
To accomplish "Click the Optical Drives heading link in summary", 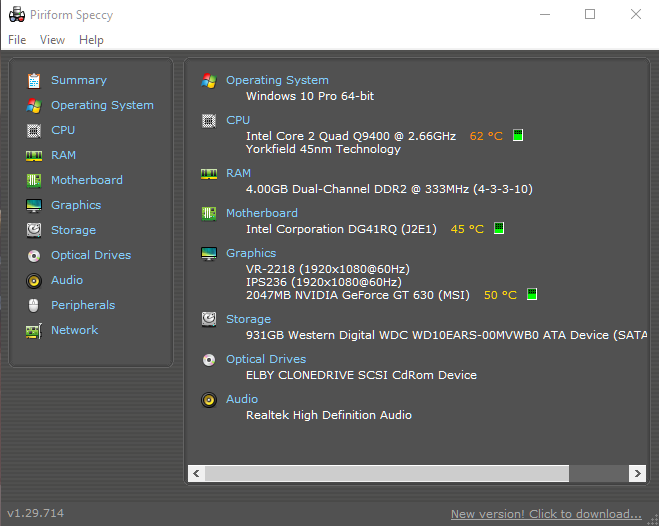I will point(266,359).
